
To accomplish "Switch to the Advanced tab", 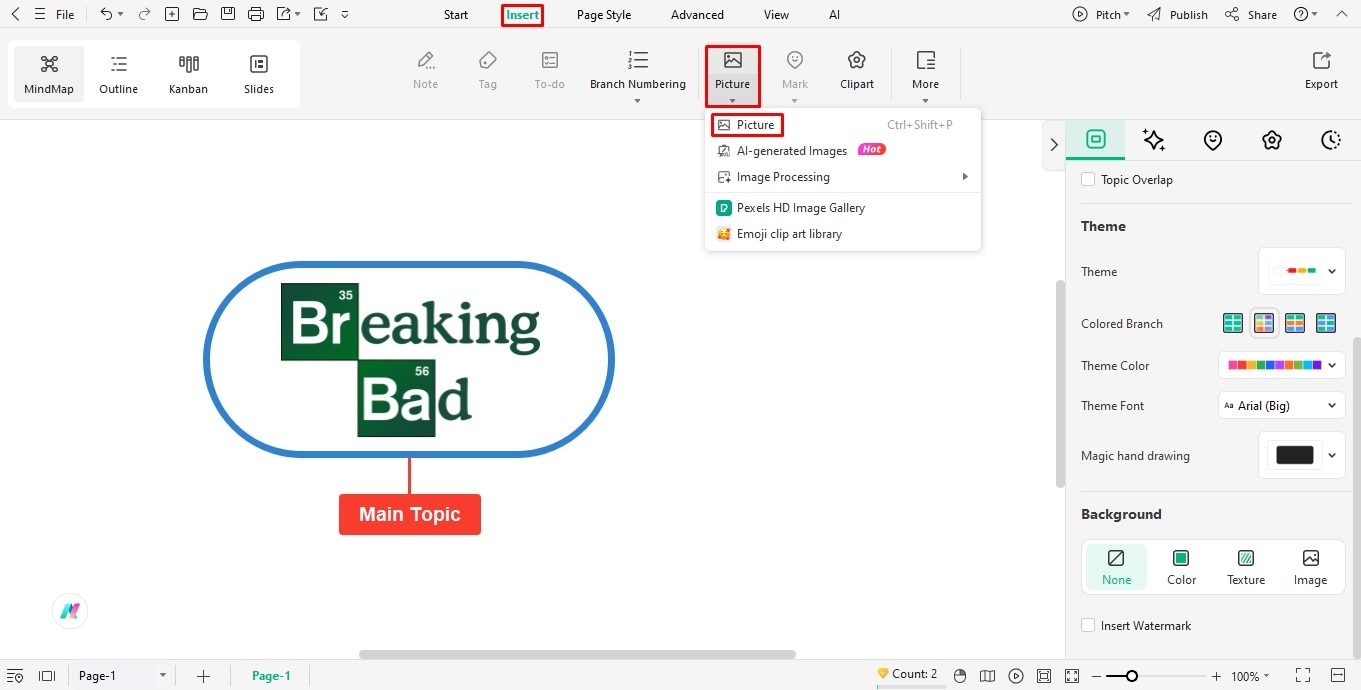I will pos(697,15).
